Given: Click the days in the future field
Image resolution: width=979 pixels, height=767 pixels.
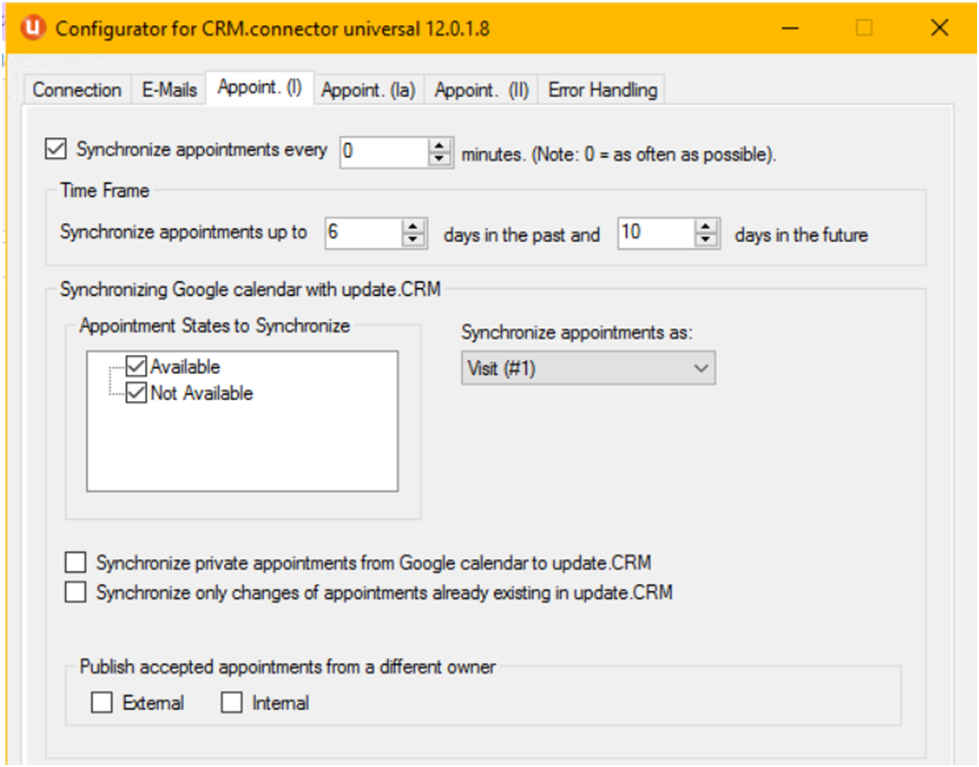Looking at the screenshot, I should point(656,233).
